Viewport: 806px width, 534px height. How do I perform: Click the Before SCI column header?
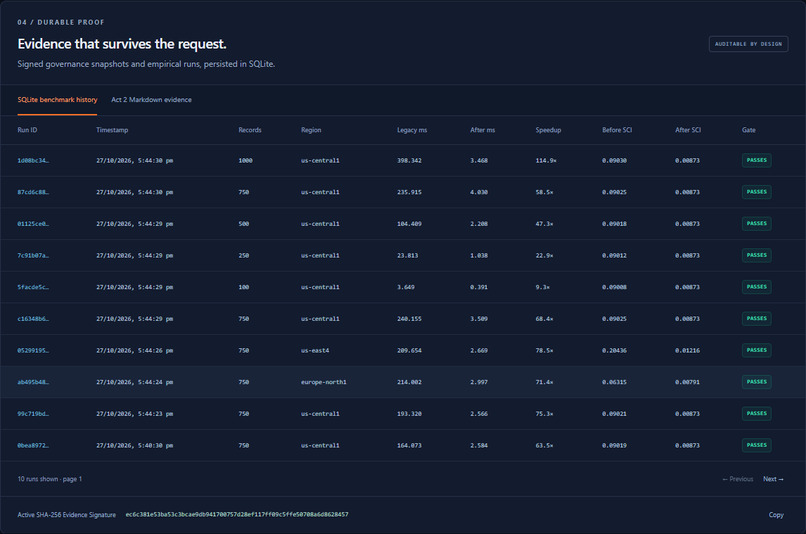tap(617, 130)
